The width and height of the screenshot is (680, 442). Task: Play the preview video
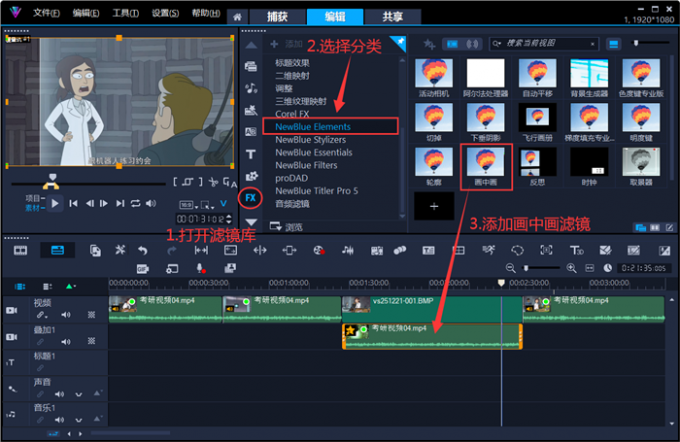click(x=56, y=204)
